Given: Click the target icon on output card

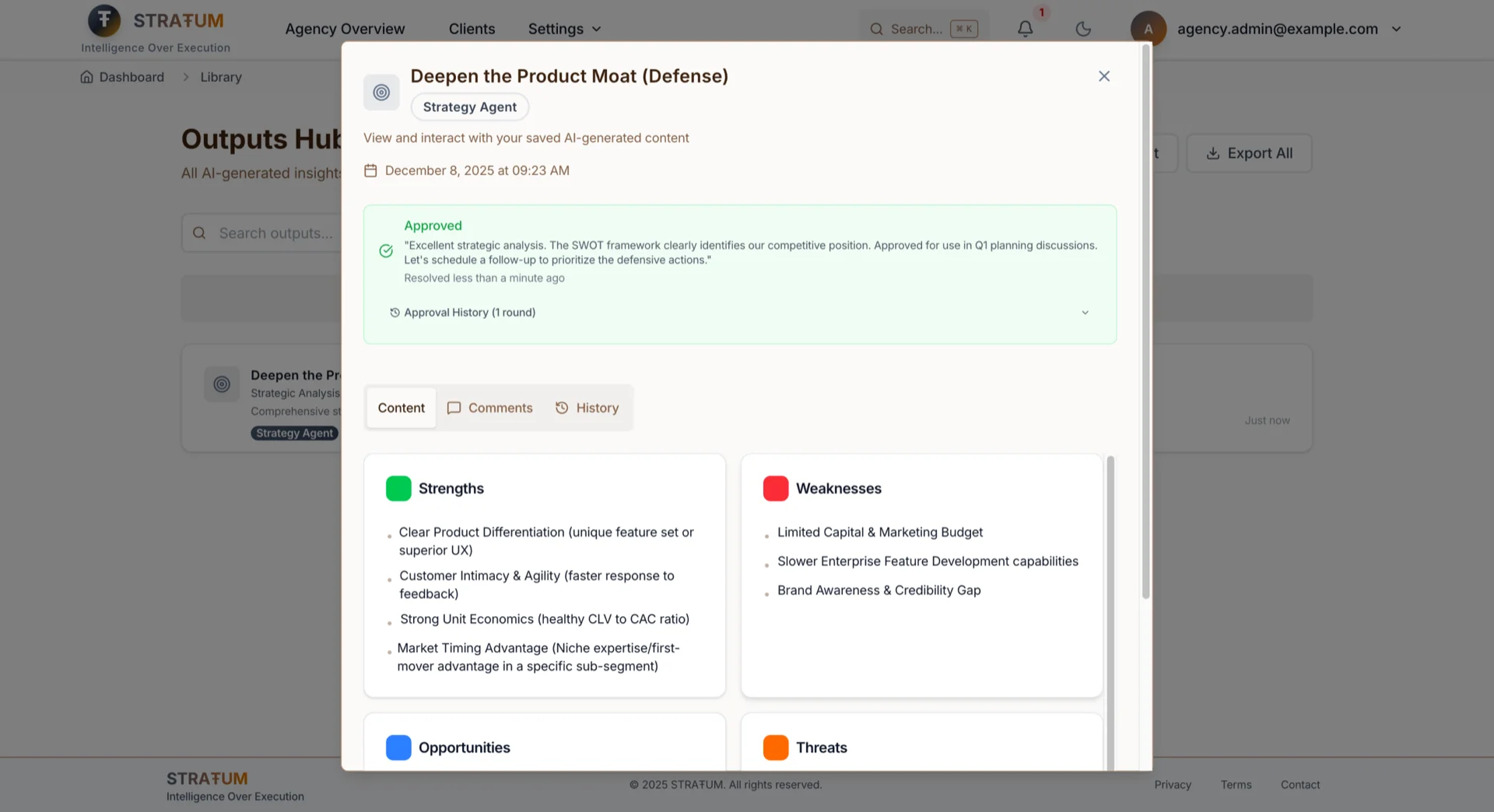Looking at the screenshot, I should pos(222,384).
